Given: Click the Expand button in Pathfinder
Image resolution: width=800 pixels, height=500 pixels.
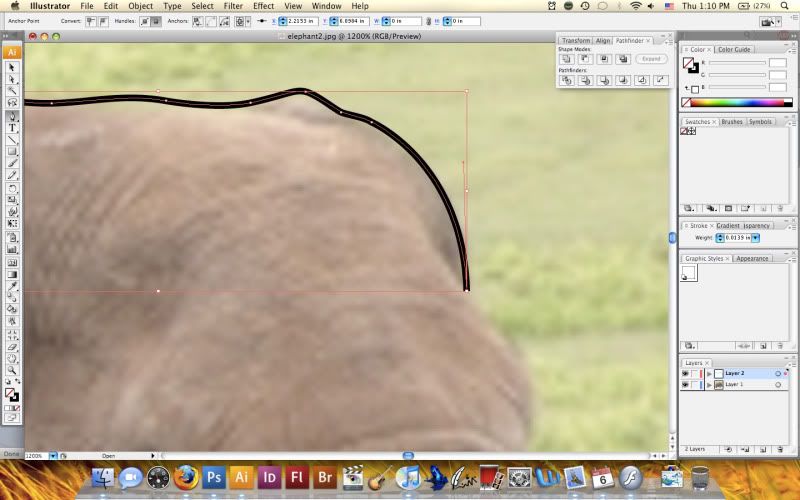Looking at the screenshot, I should (650, 59).
